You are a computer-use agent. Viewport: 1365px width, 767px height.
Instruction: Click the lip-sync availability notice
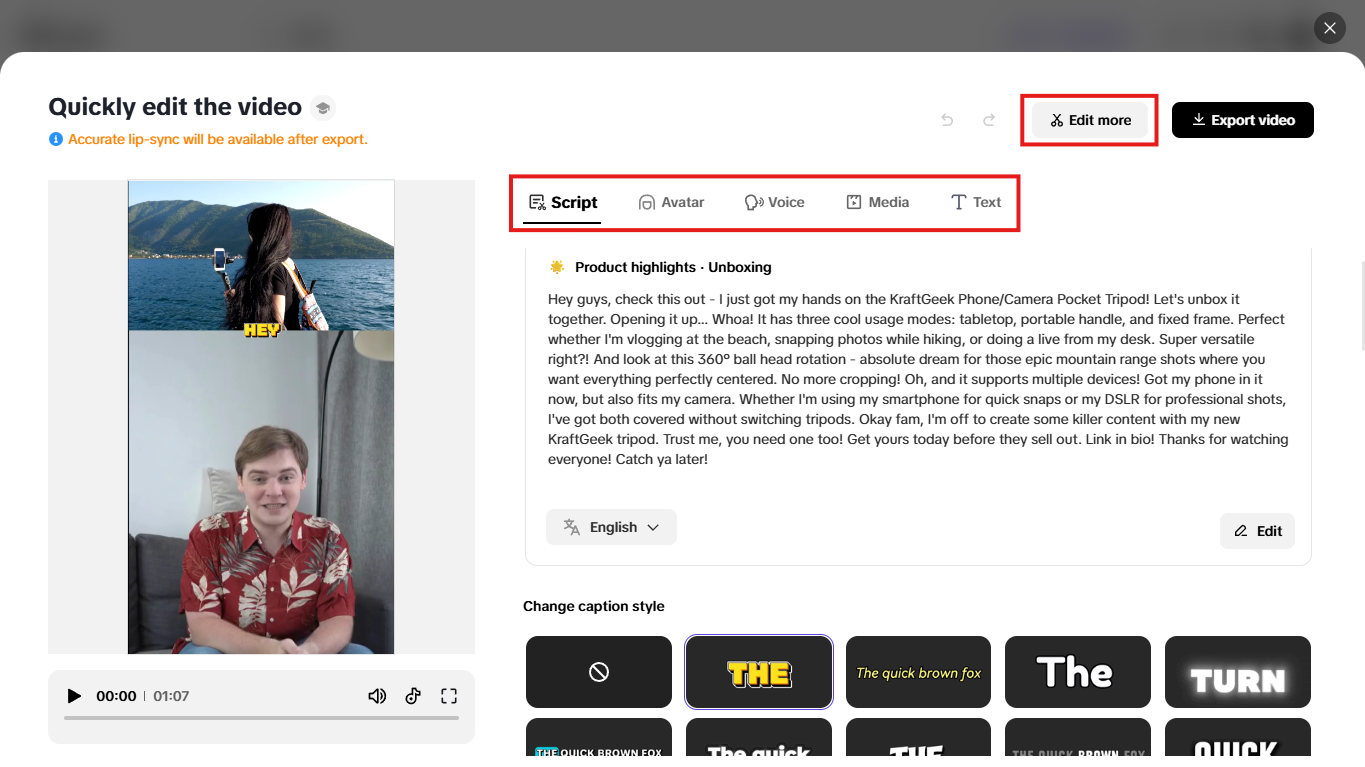(218, 139)
